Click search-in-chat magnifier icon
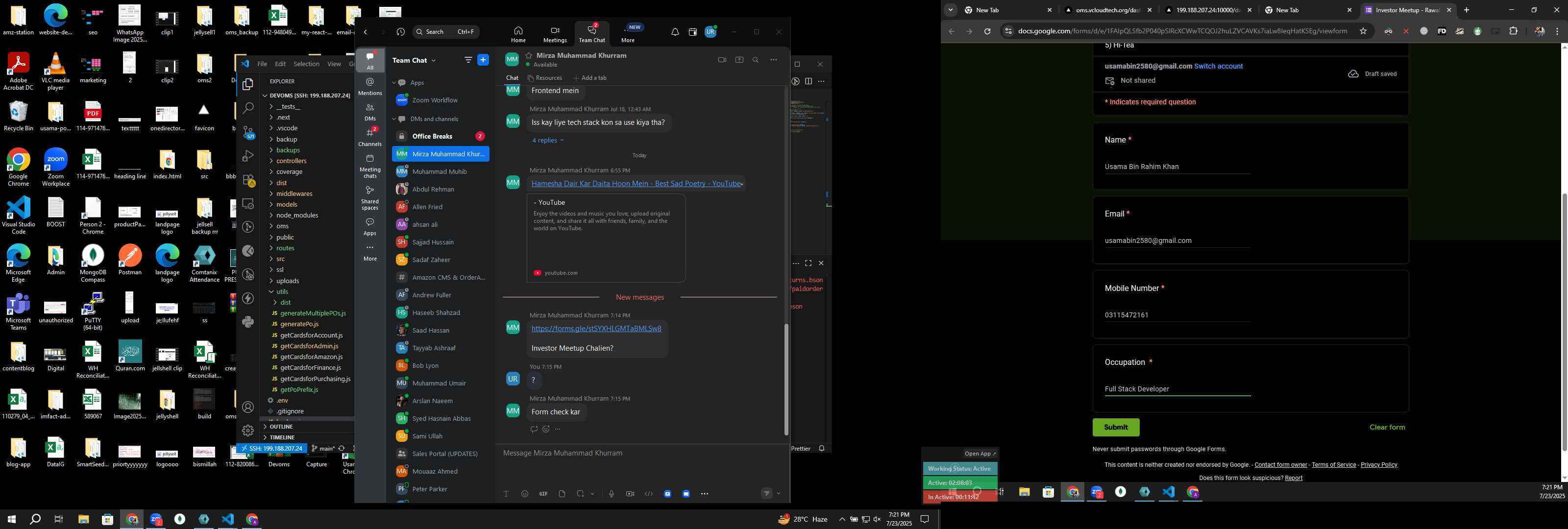The height and width of the screenshot is (529, 1568). 756,60
